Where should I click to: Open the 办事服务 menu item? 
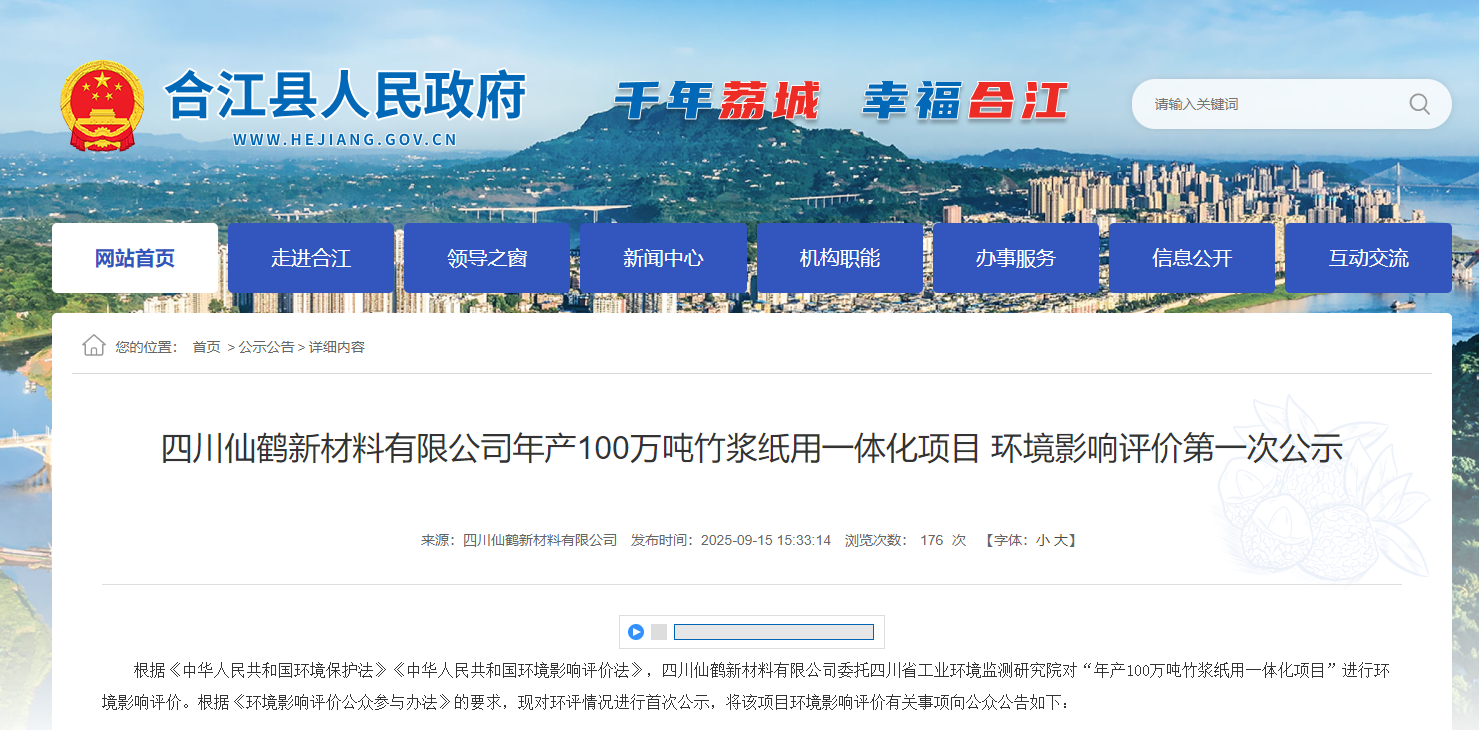point(1015,258)
